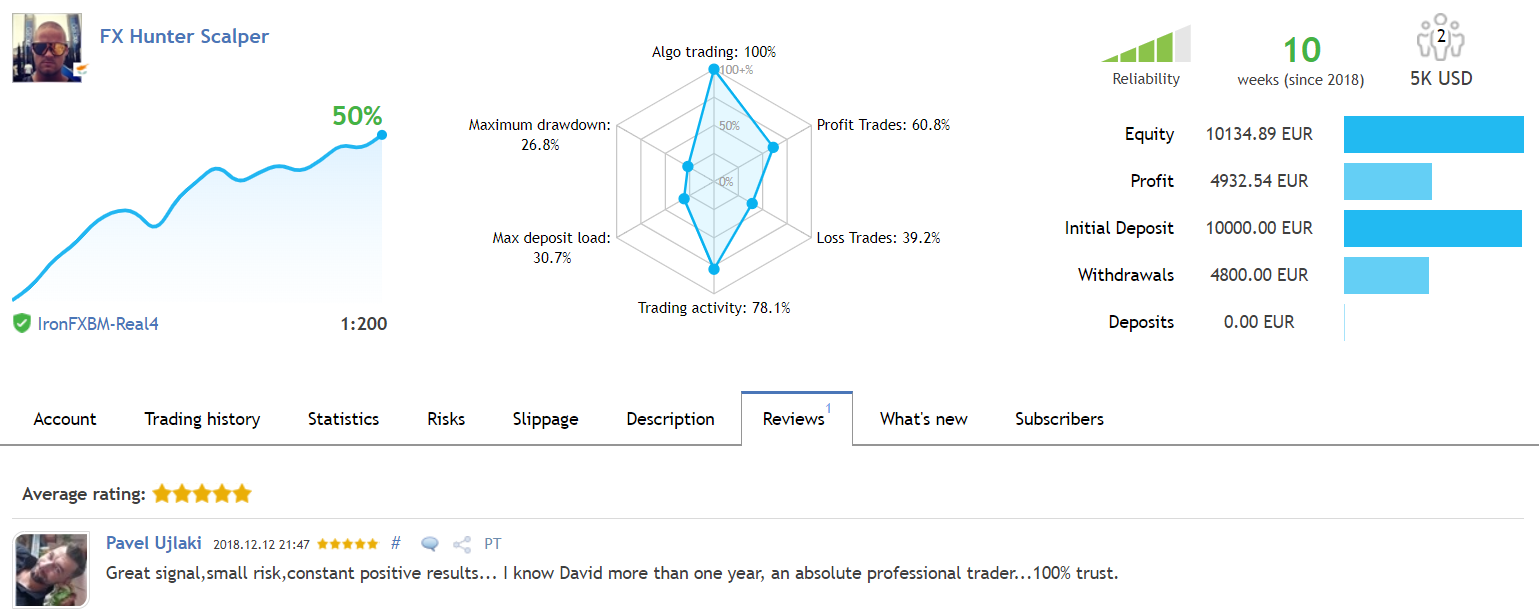
Task: Switch to Trading history tab
Action: pos(202,419)
